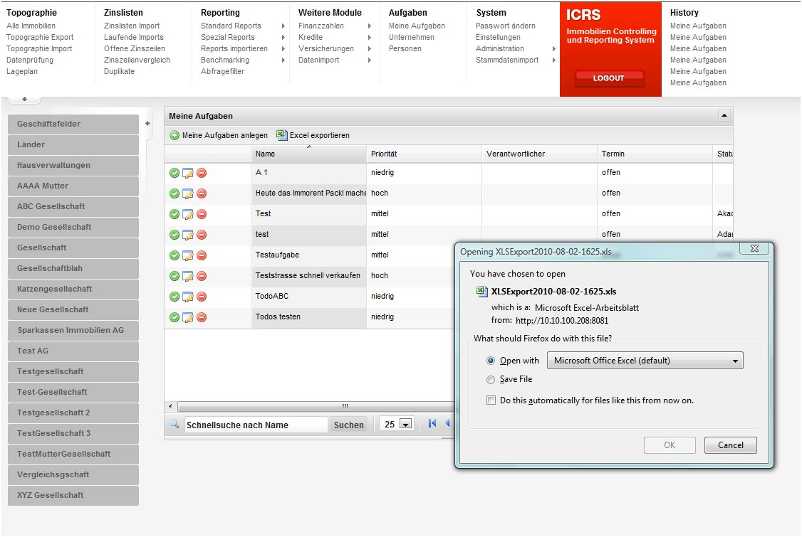The width and height of the screenshot is (802, 537).
Task: Select the Open with radio button
Action: pyautogui.click(x=490, y=361)
